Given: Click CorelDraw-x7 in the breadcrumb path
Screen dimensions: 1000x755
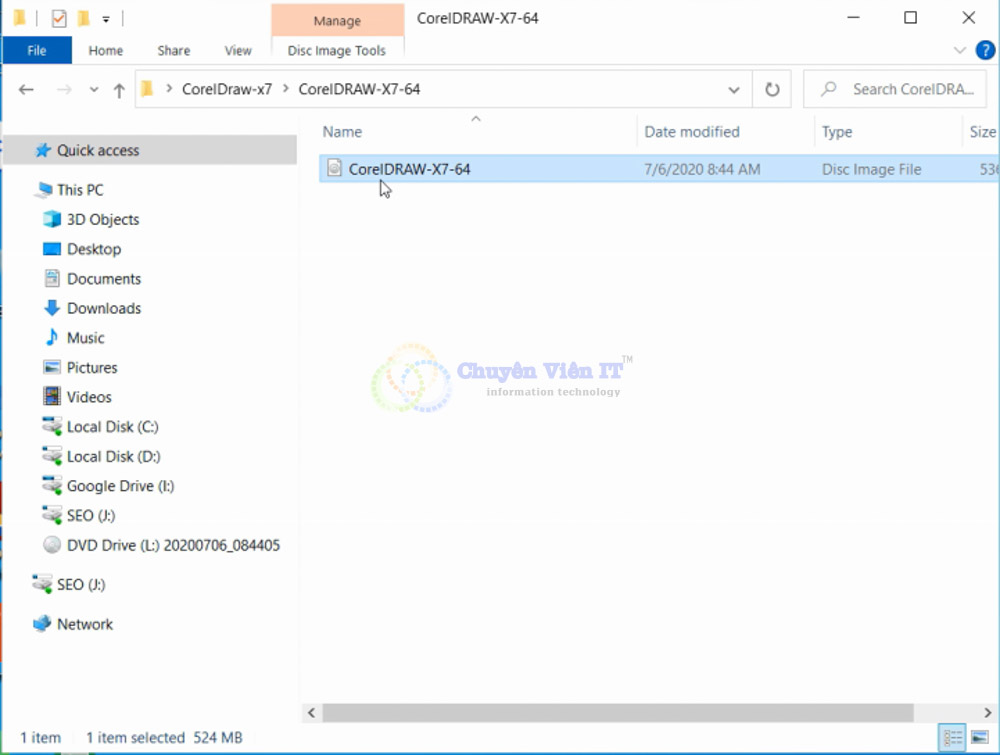Looking at the screenshot, I should click(227, 89).
